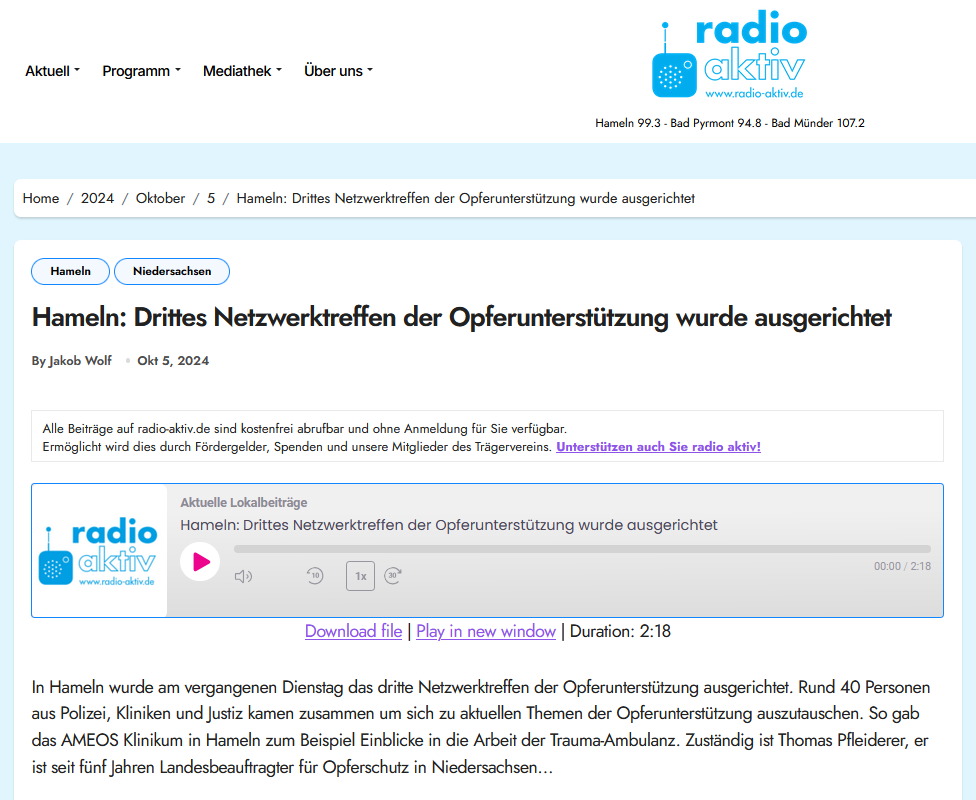Viewport: 976px width, 800px height.
Task: Click the radio aktiv header logo
Action: [x=729, y=55]
